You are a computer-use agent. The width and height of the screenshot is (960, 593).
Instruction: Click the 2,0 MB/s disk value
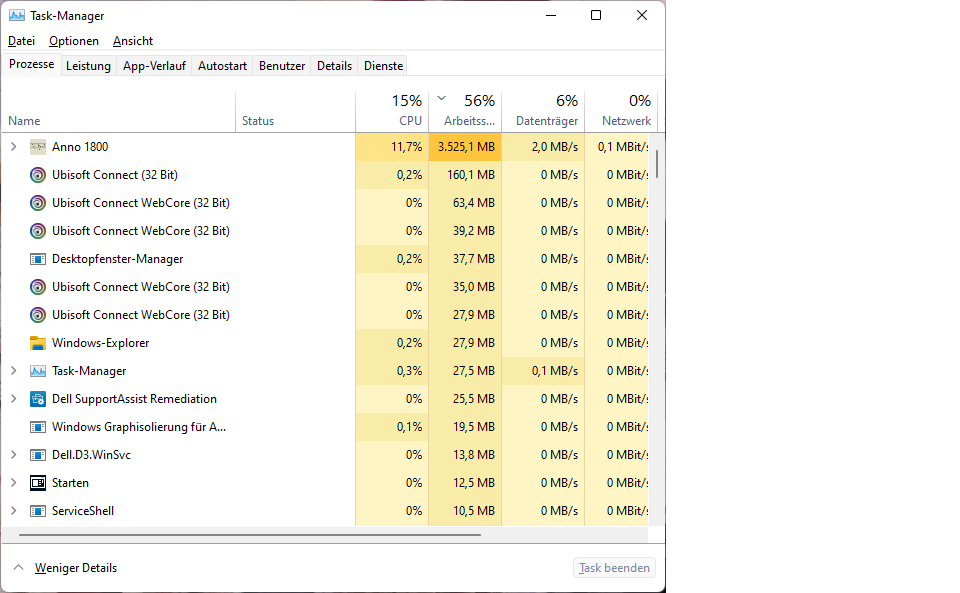tap(555, 147)
